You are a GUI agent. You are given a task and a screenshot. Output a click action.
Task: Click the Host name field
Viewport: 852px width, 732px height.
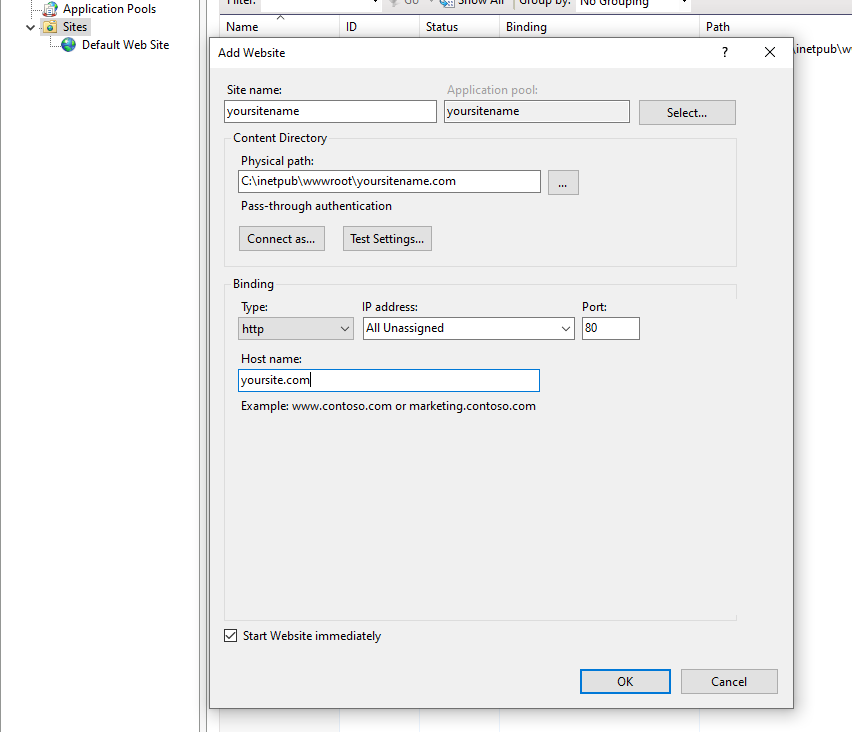(x=389, y=380)
